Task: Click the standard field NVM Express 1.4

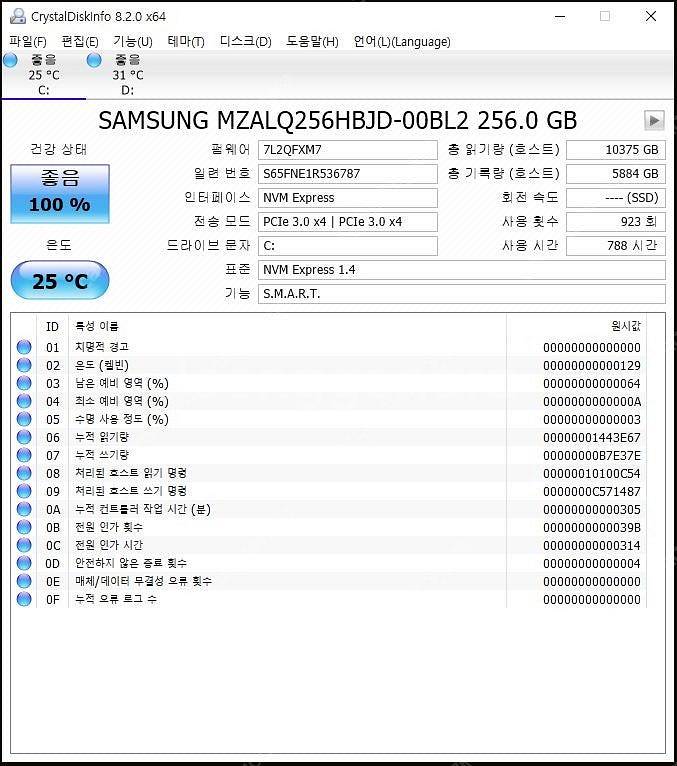Action: tap(462, 270)
